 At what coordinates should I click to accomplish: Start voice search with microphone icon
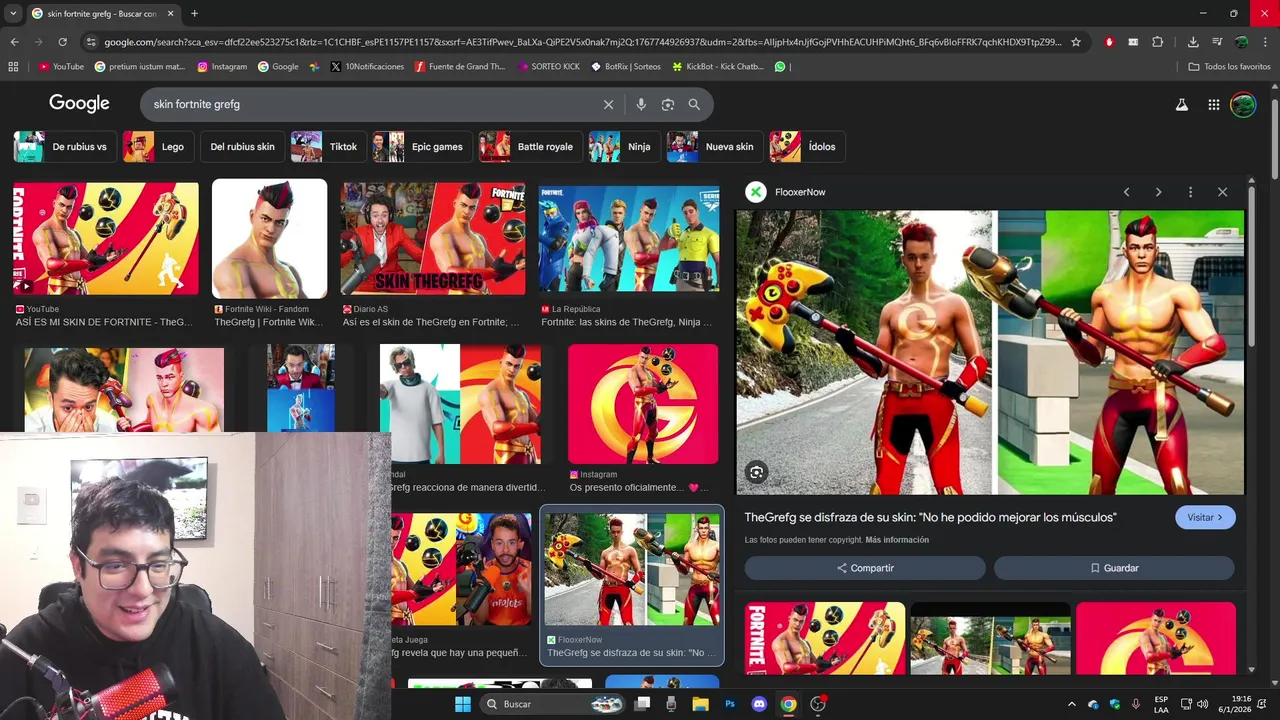tap(641, 104)
